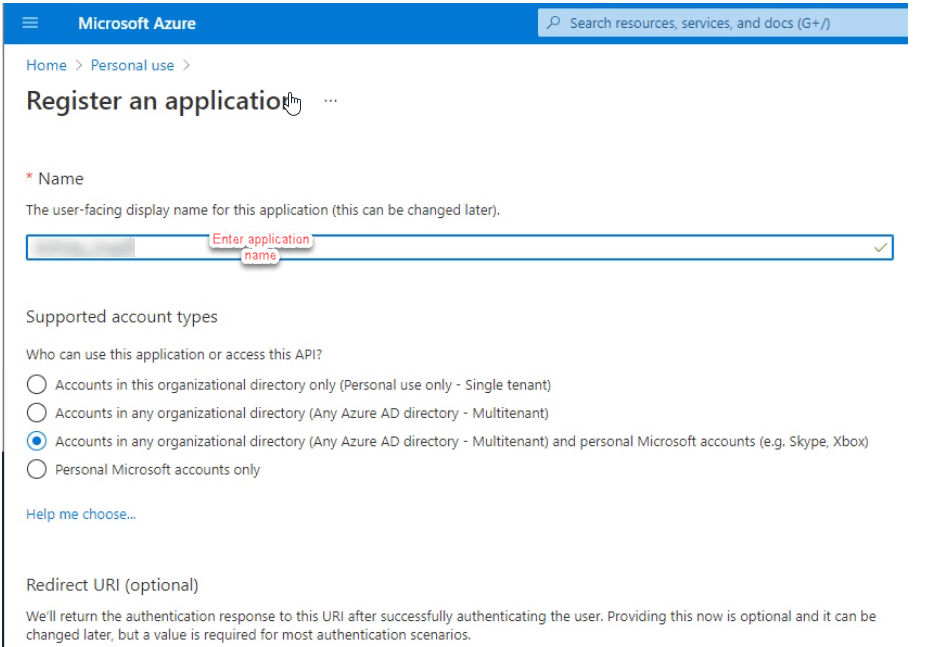Click inside the application Name text field

(460, 247)
